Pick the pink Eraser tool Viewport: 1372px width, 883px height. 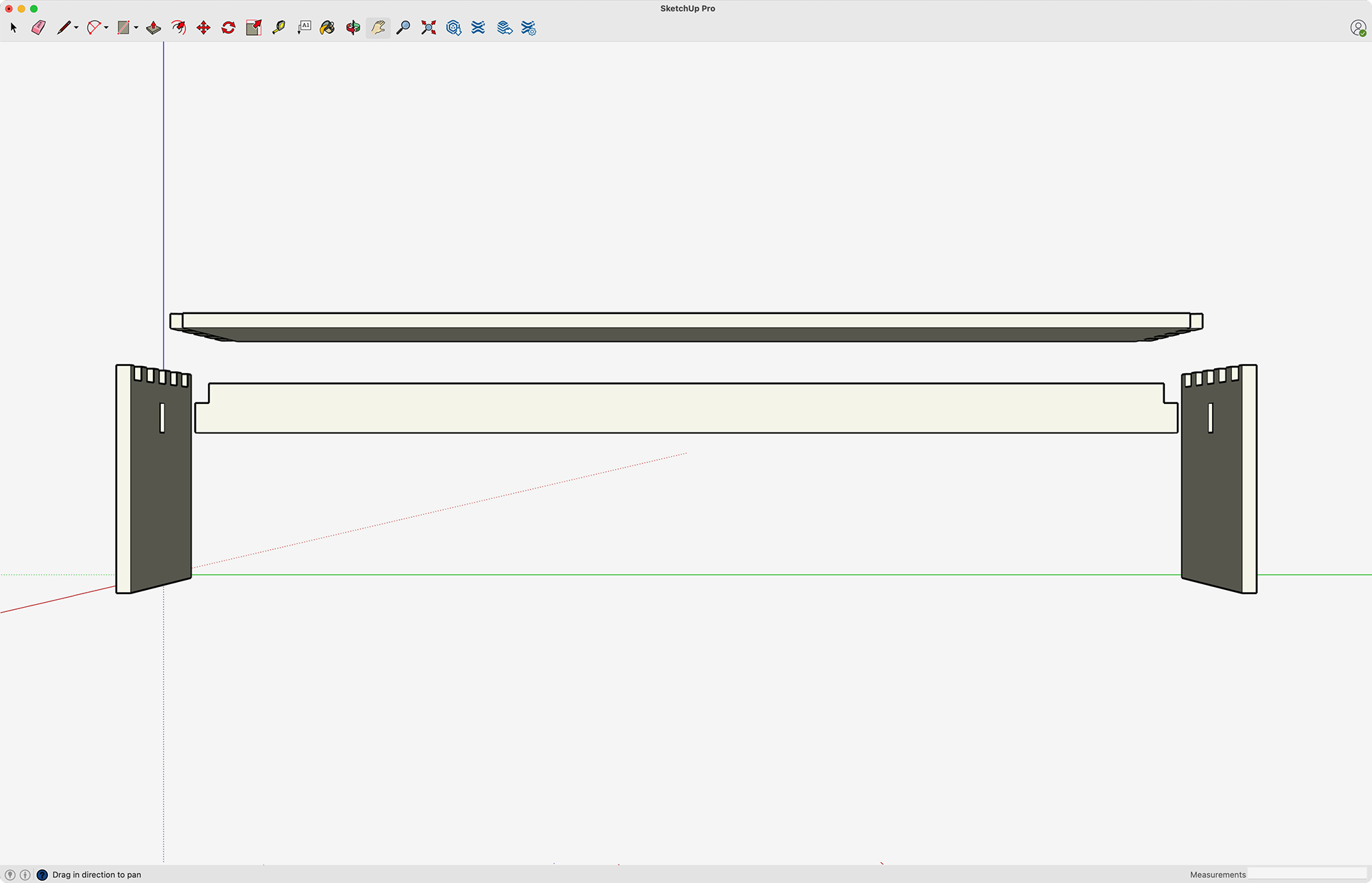point(39,28)
